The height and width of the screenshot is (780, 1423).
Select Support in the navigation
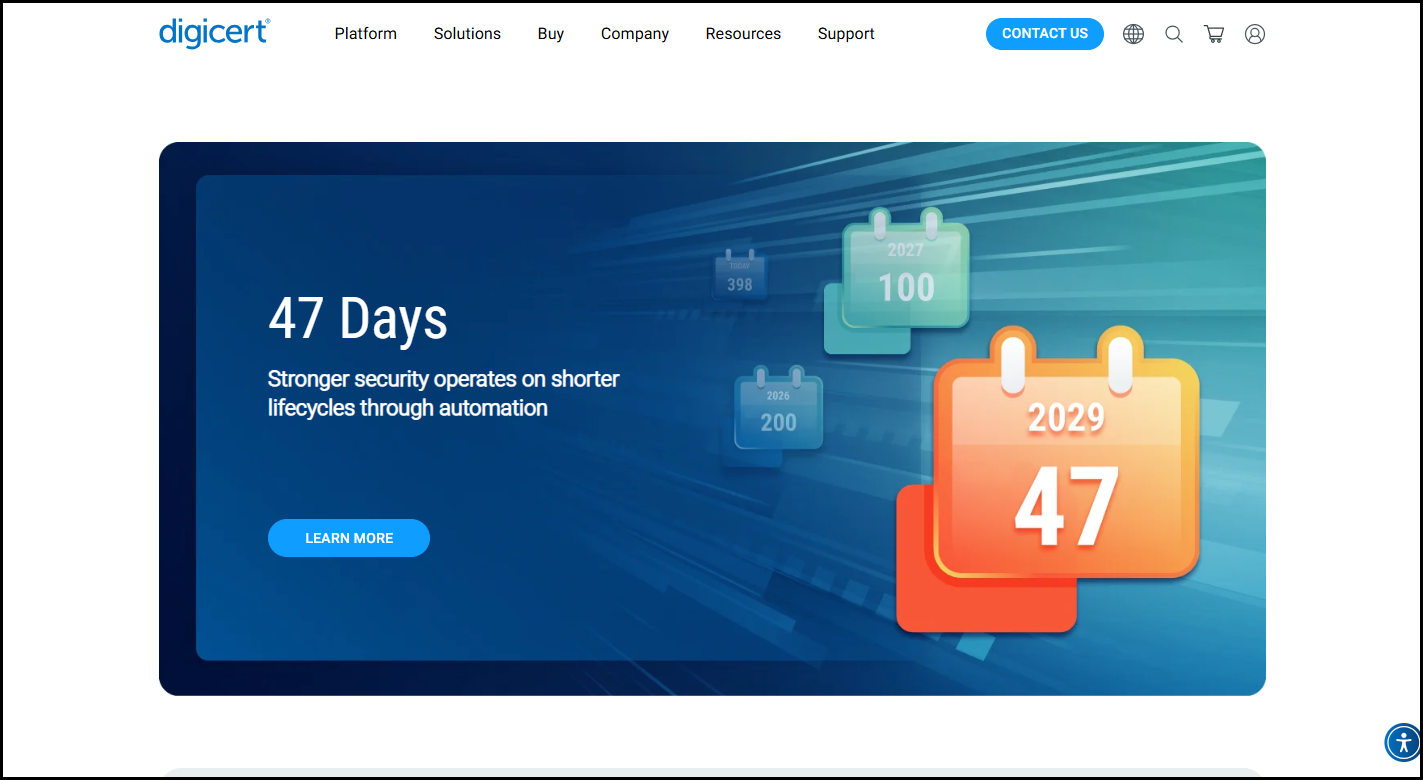pyautogui.click(x=845, y=33)
